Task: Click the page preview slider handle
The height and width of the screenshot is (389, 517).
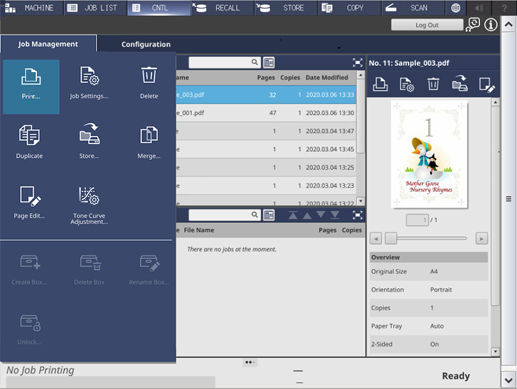Action: click(391, 238)
